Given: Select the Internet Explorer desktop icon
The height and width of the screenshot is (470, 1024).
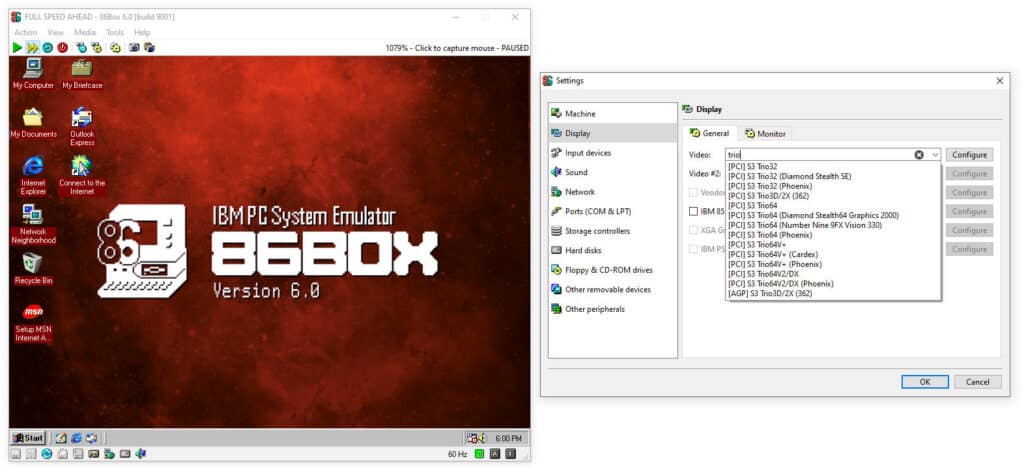Looking at the screenshot, I should pos(33,176).
